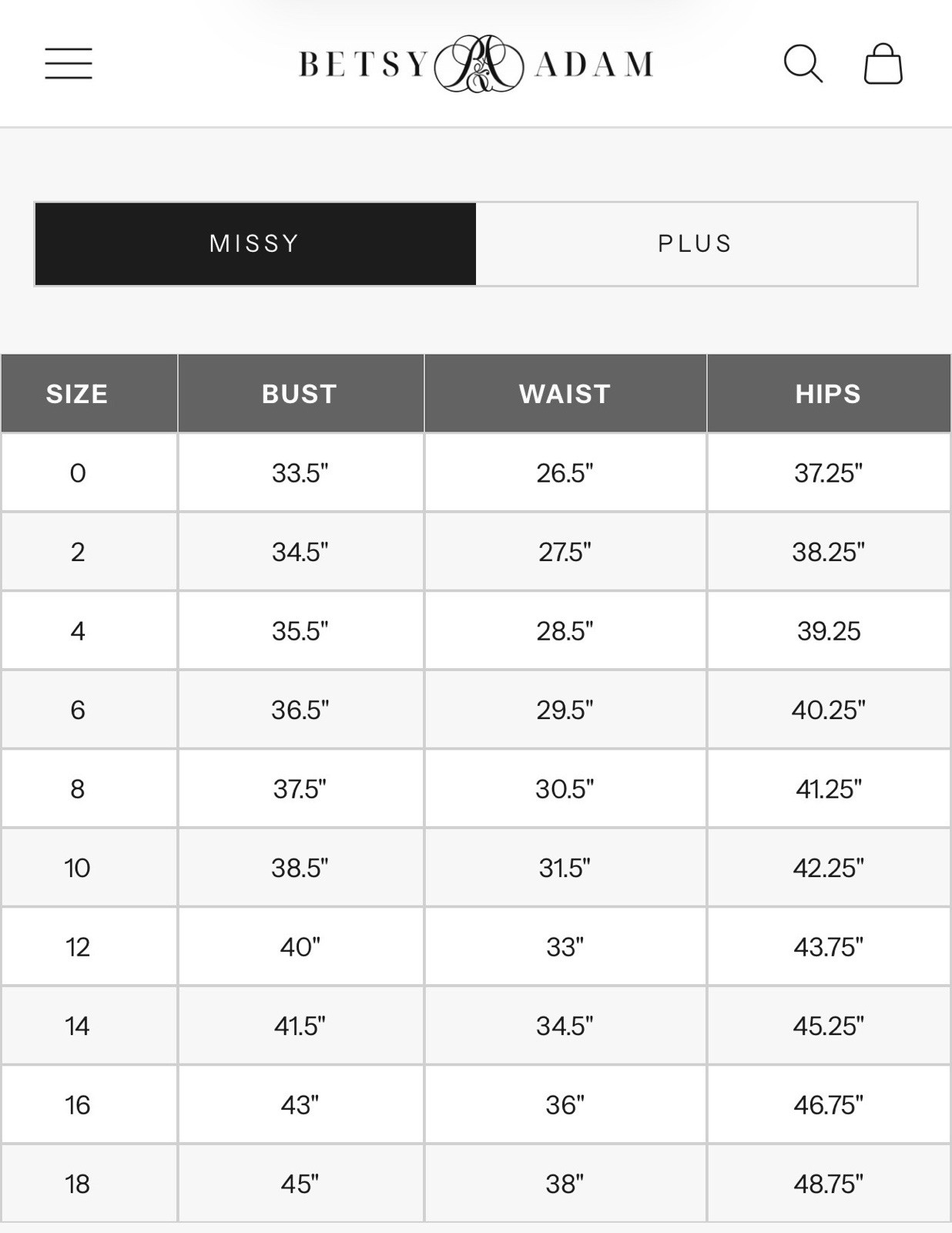Click the HIPS column header

[828, 394]
